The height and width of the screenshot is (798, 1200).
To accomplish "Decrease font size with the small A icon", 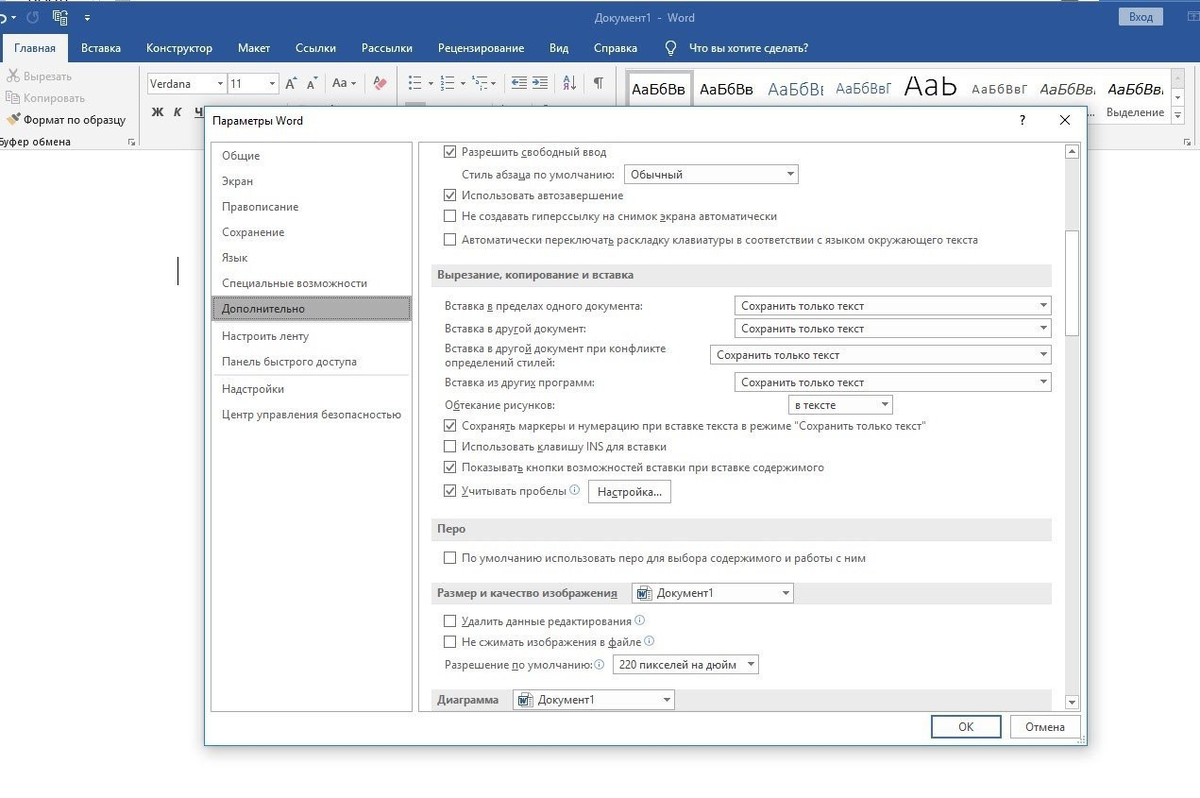I will click(x=313, y=84).
